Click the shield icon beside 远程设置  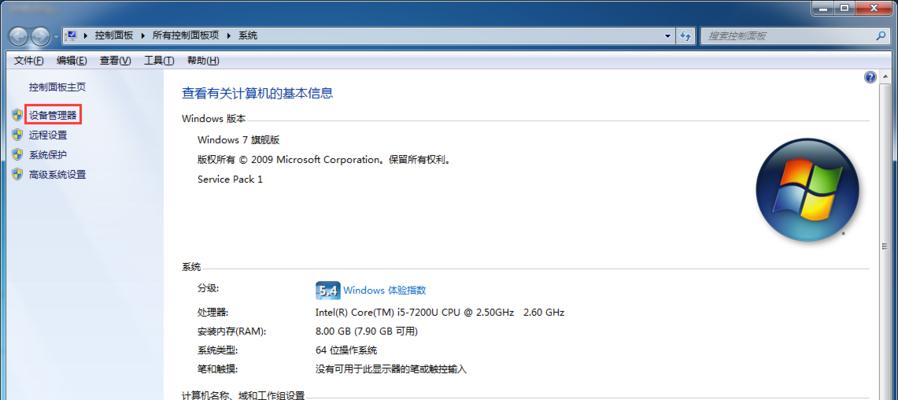(x=17, y=135)
